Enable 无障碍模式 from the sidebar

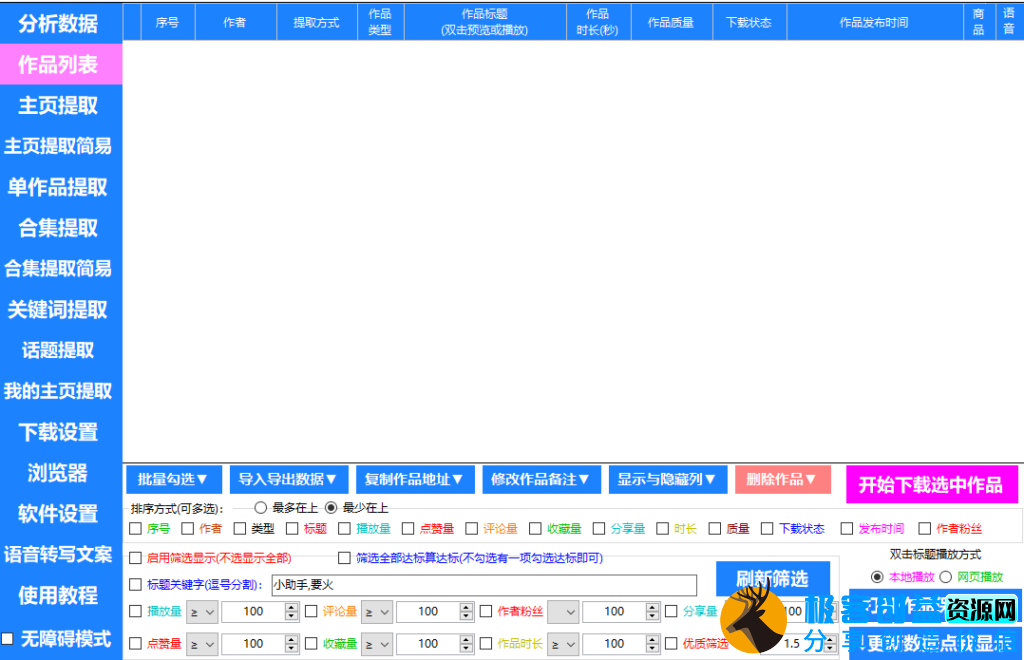(60, 637)
